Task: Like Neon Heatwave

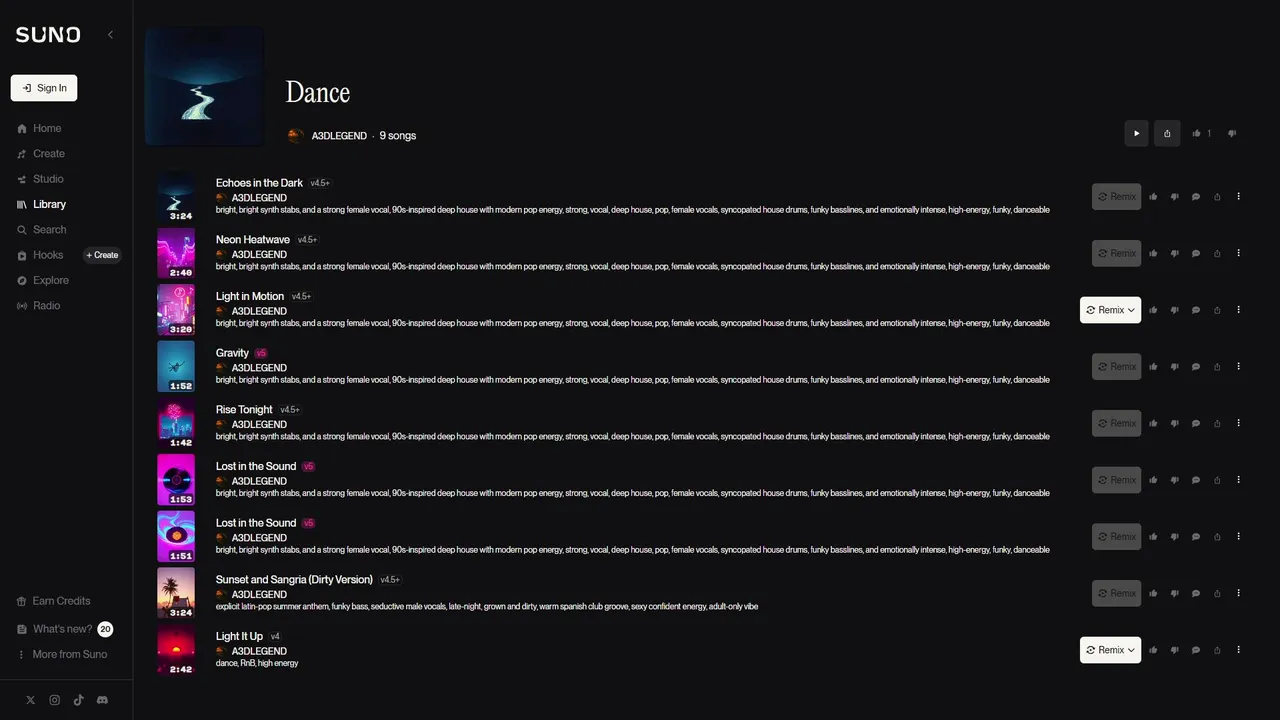Action: 1153,253
